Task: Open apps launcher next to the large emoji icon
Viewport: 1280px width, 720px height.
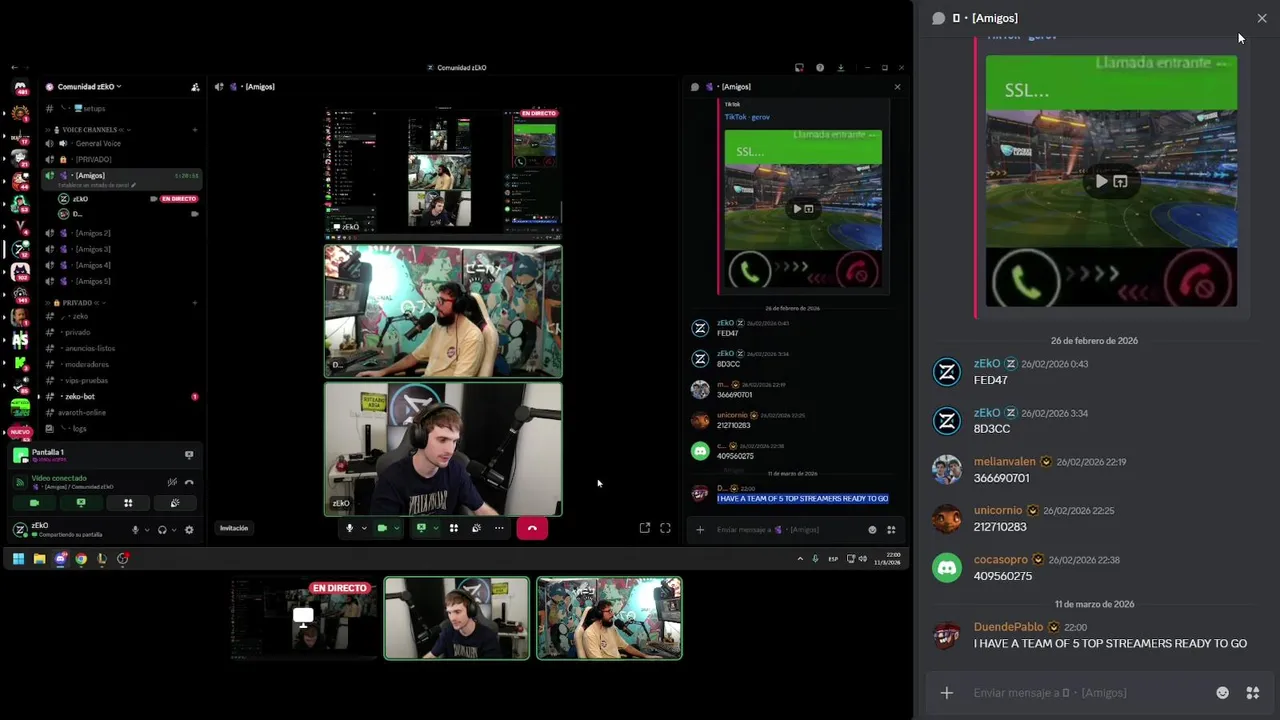Action: 1252,692
